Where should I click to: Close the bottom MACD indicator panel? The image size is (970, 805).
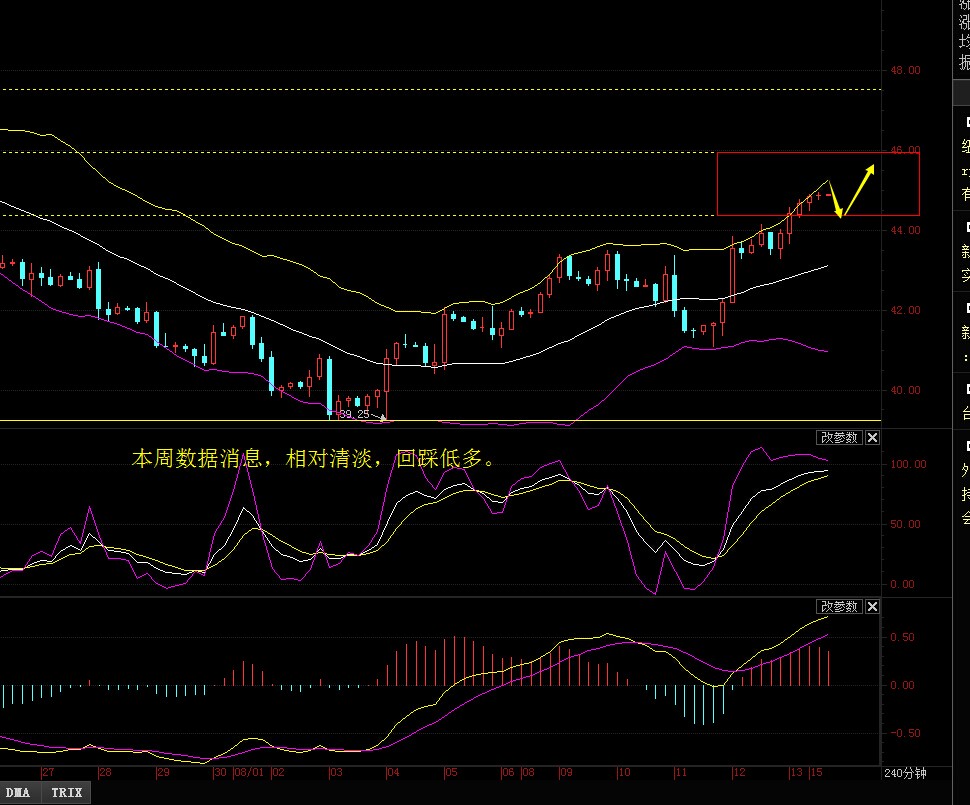click(872, 607)
